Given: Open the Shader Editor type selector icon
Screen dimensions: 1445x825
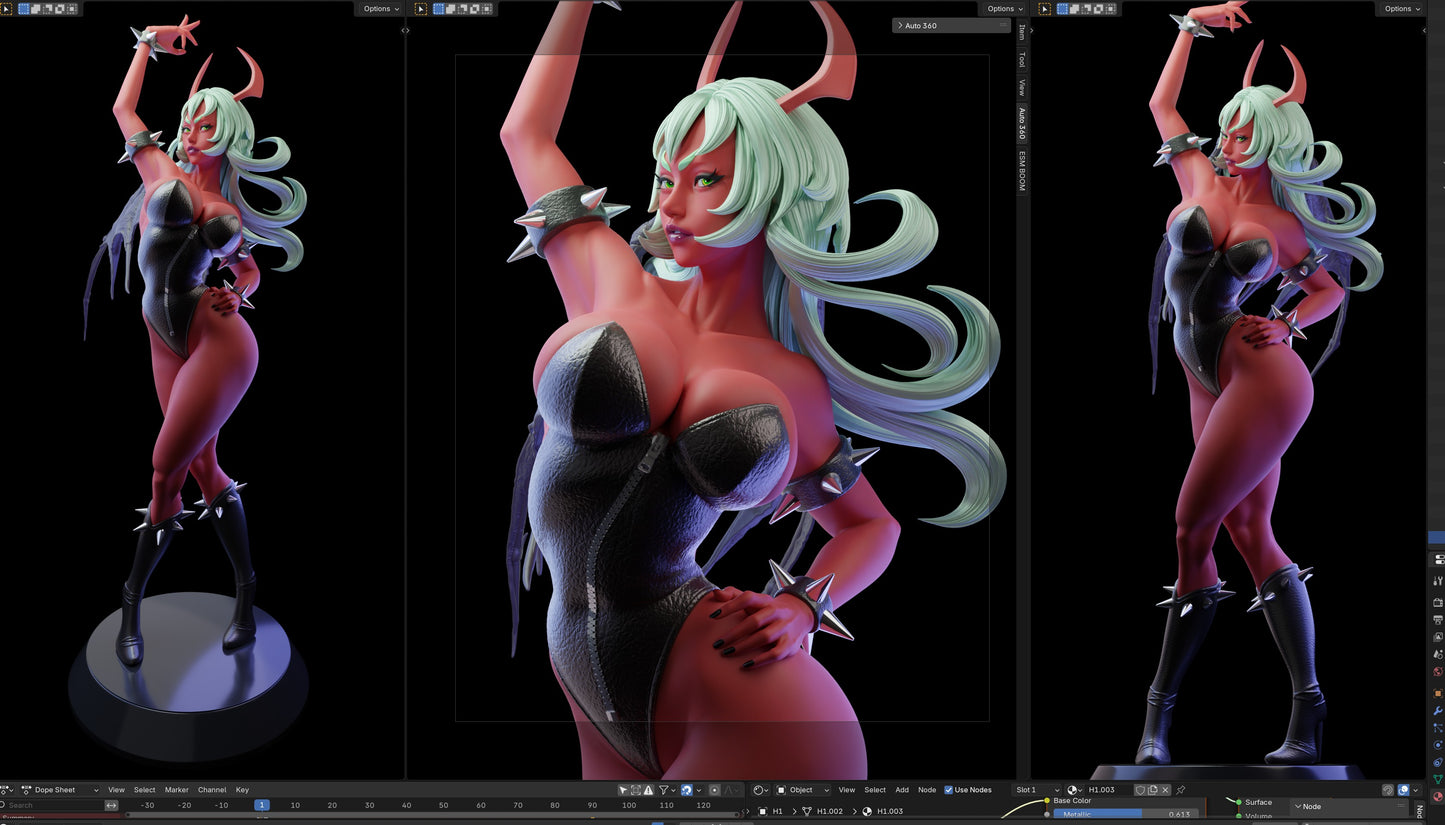Looking at the screenshot, I should [758, 789].
